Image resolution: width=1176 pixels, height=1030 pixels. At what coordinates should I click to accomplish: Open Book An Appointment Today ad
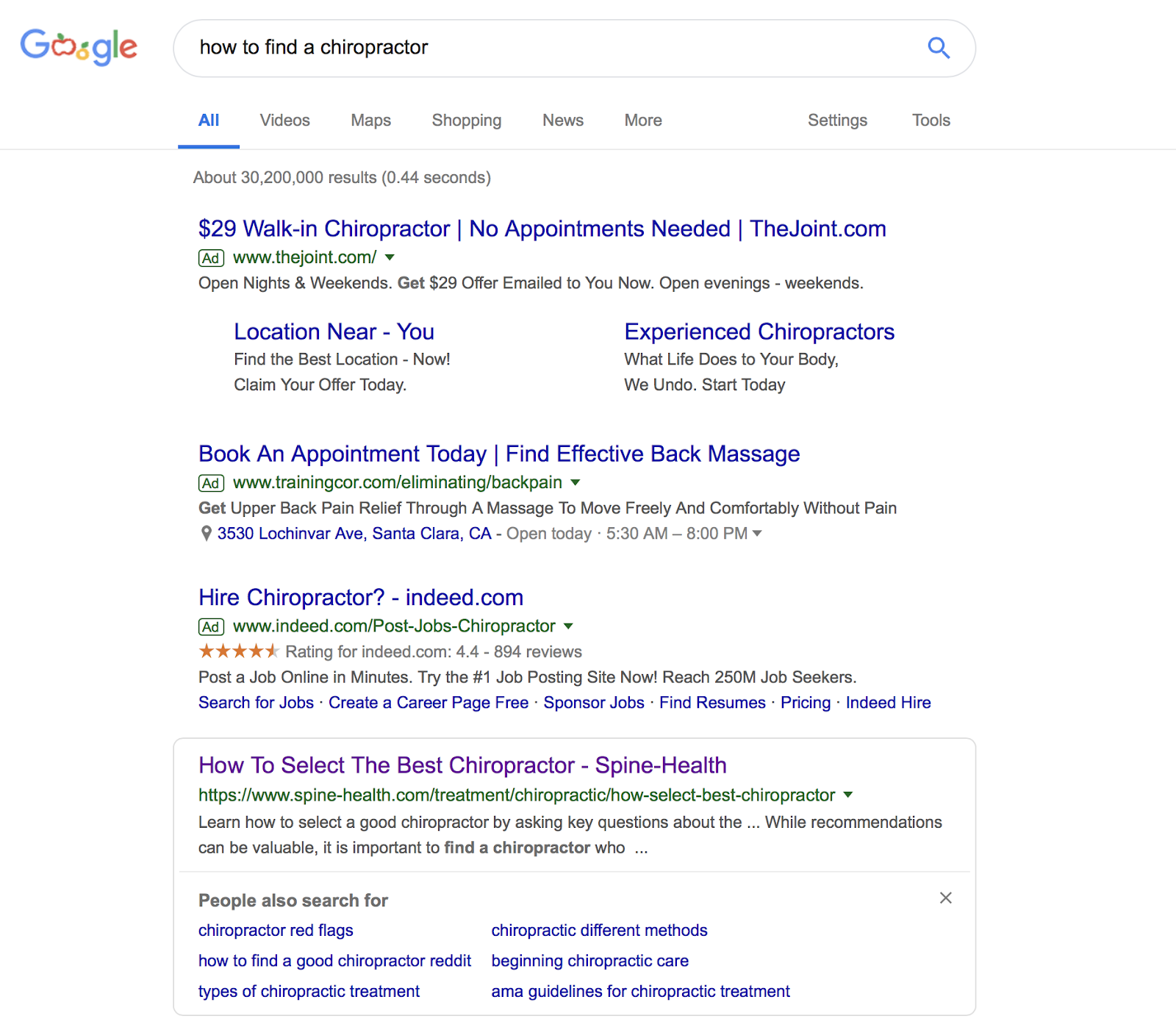coord(499,454)
